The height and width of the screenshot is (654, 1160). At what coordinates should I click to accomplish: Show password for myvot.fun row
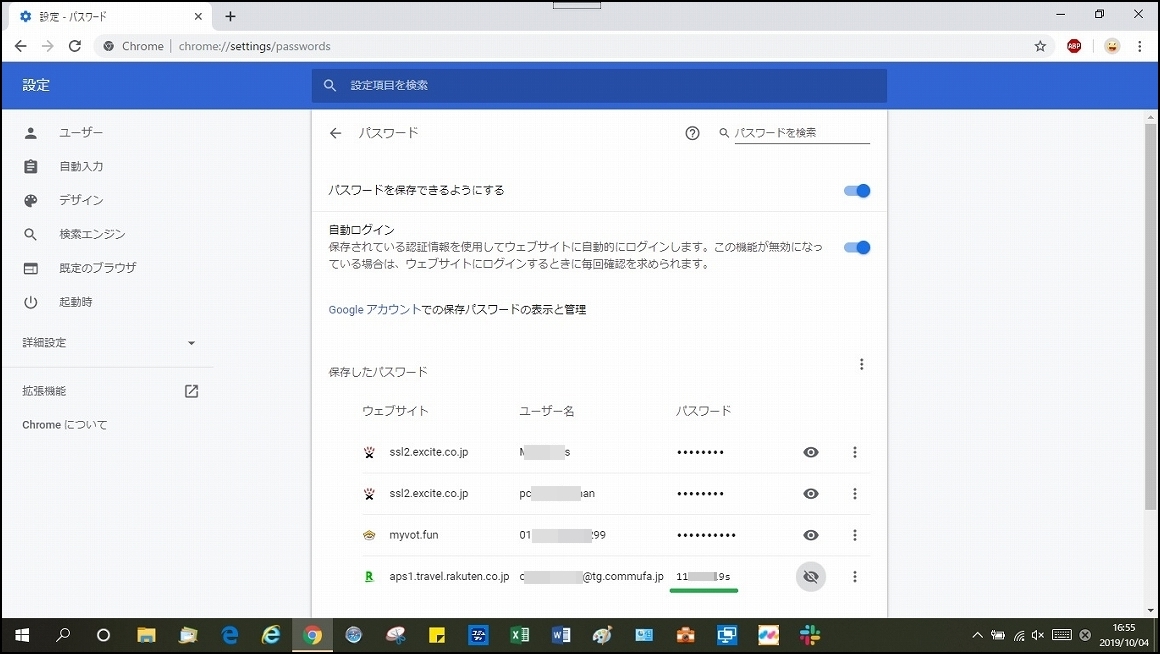pos(811,535)
